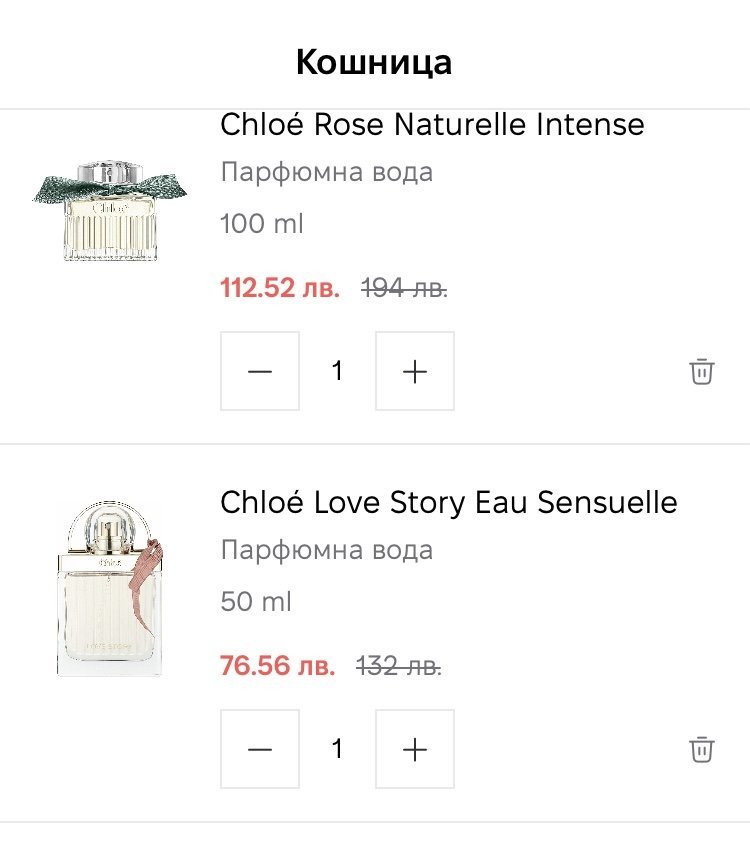
Task: Open the Chloé Rose Naturelle Intense product title
Action: (432, 125)
